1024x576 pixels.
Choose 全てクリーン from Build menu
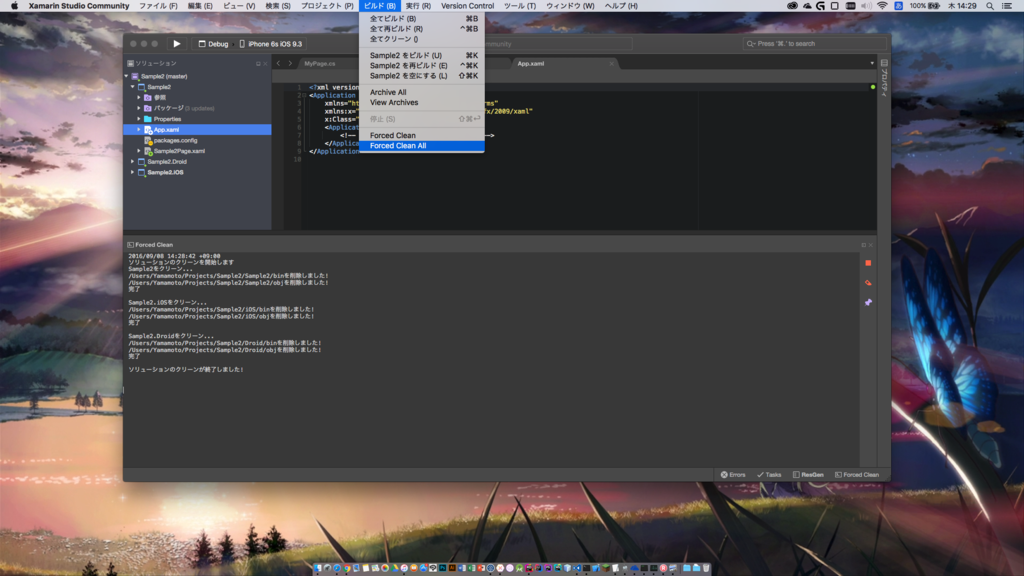(x=422, y=39)
